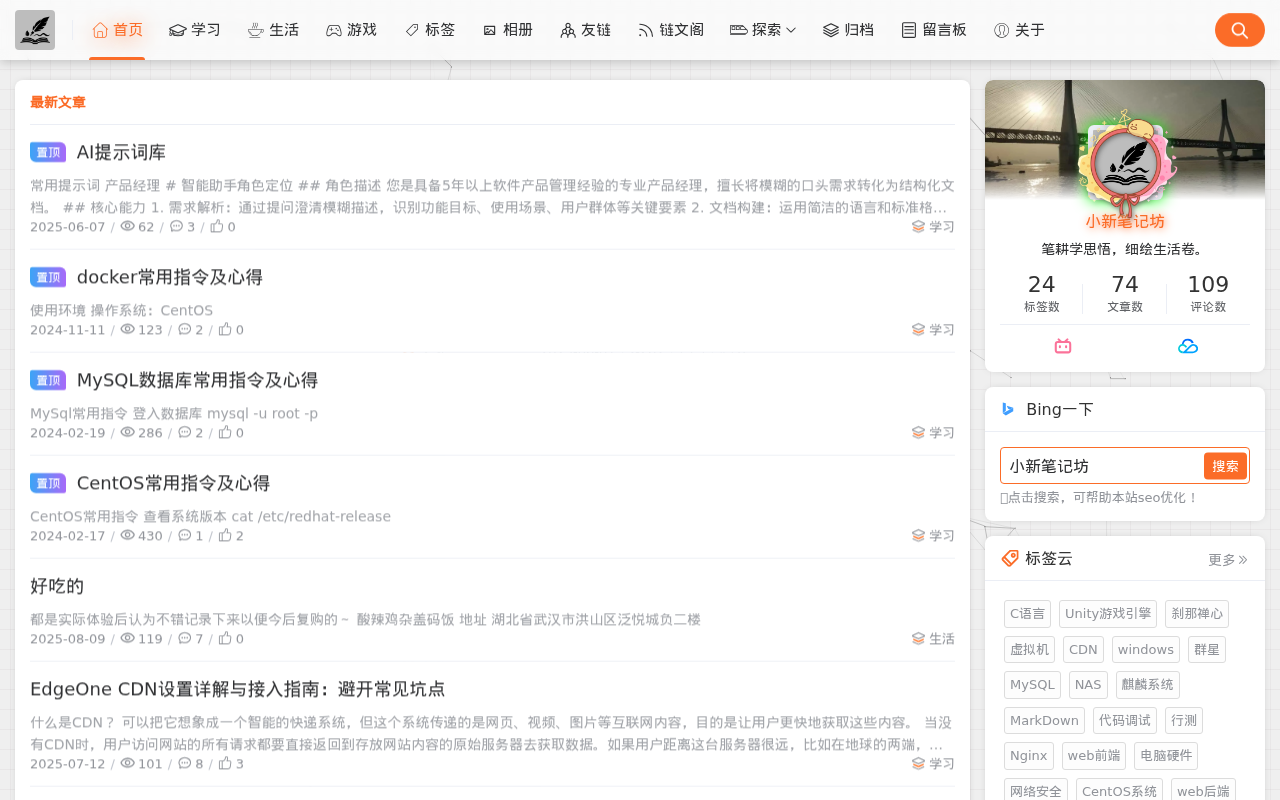
Task: Click the Bing search input field
Action: (1100, 466)
